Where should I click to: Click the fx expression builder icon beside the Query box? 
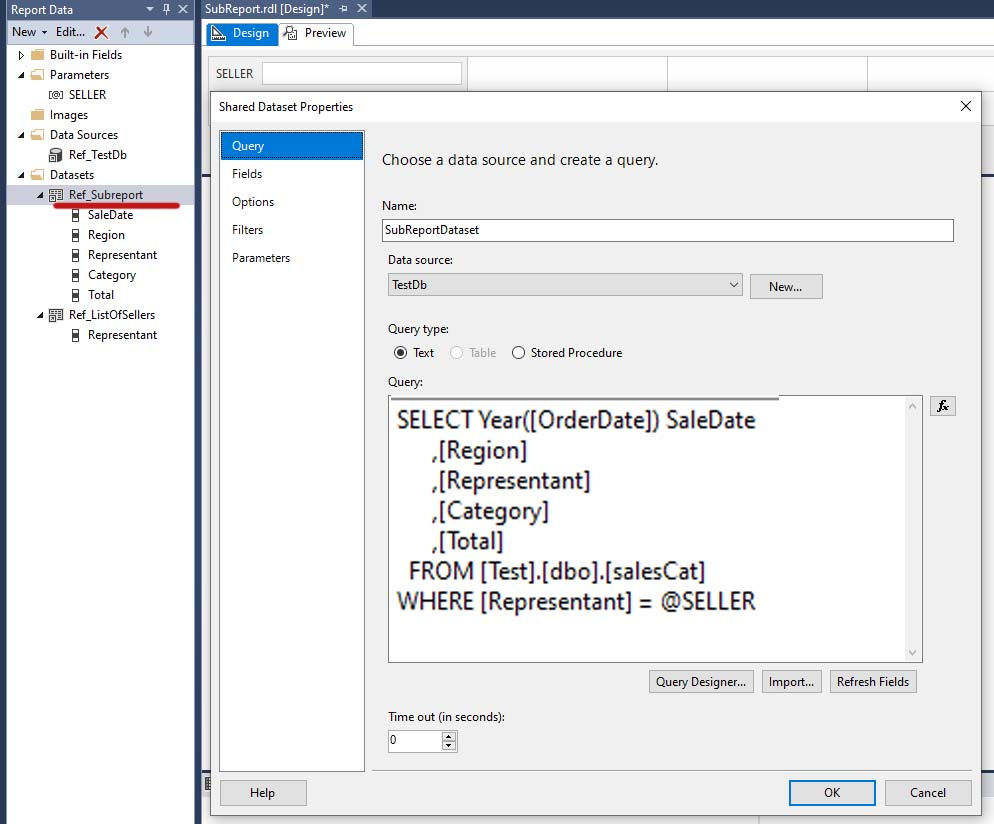coord(941,405)
